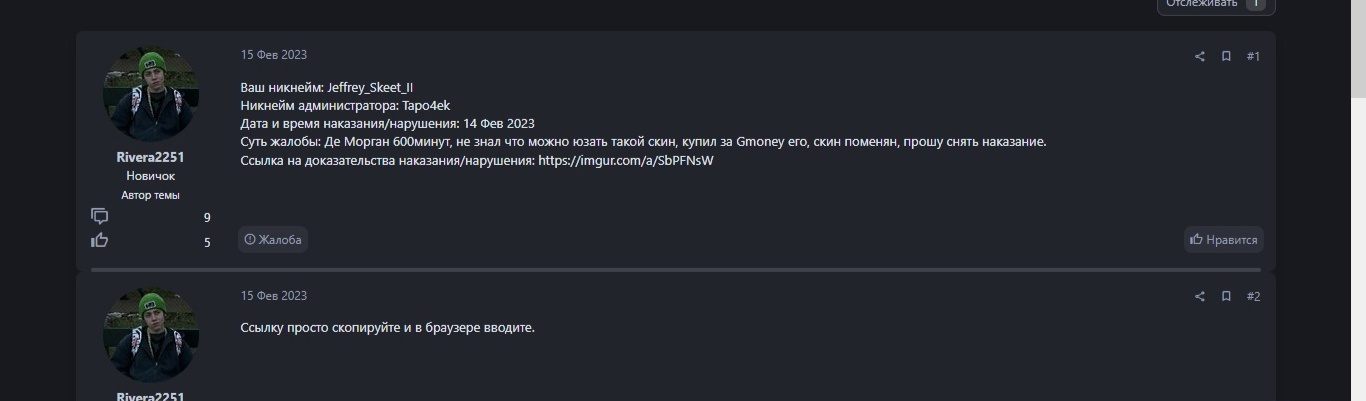The image size is (1366, 401).
Task: Click the second post's date 15 Фев 2023
Action: click(x=274, y=296)
